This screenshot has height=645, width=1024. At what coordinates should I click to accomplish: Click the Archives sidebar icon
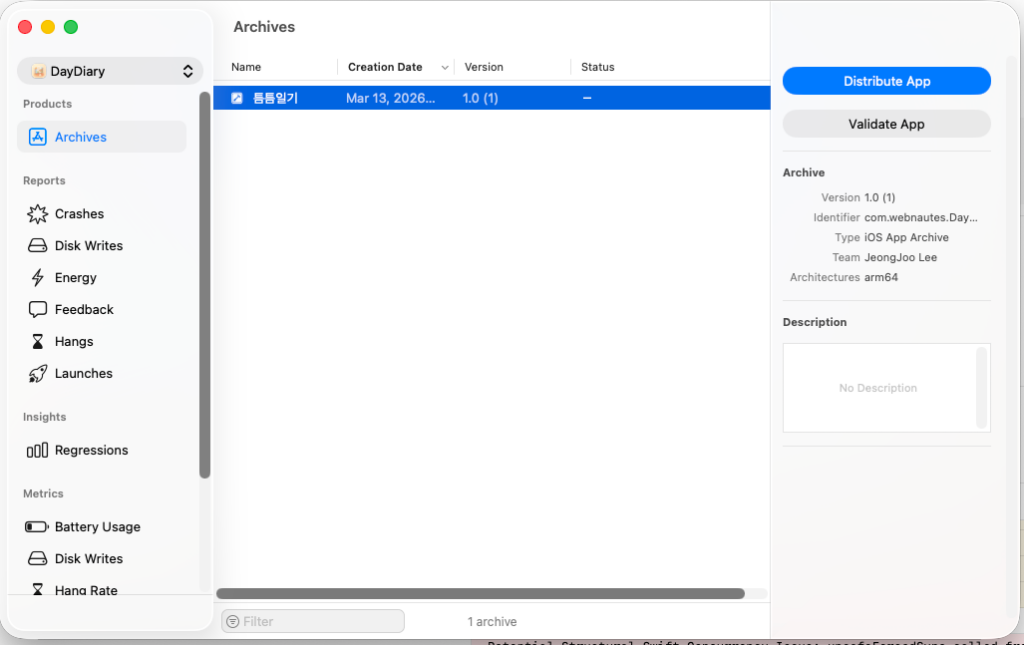coord(37,137)
